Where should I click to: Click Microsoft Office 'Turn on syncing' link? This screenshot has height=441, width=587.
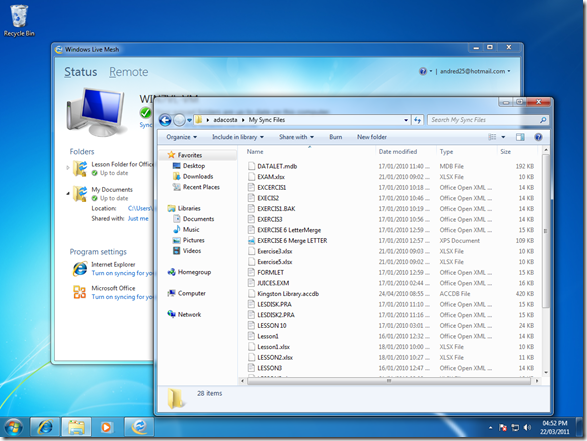tap(122, 297)
